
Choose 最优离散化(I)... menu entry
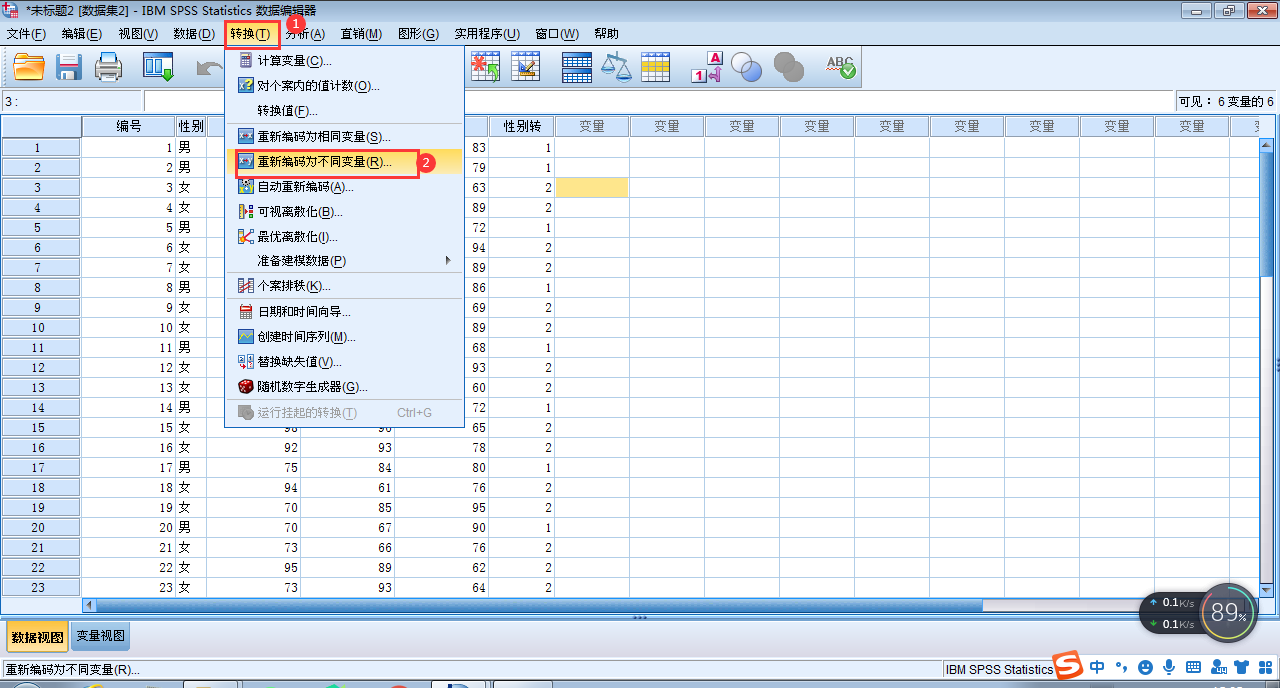pos(344,237)
